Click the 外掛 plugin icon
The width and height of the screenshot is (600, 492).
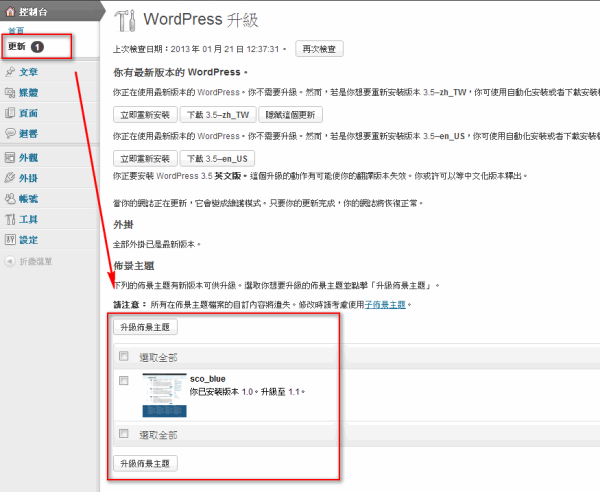(10, 178)
